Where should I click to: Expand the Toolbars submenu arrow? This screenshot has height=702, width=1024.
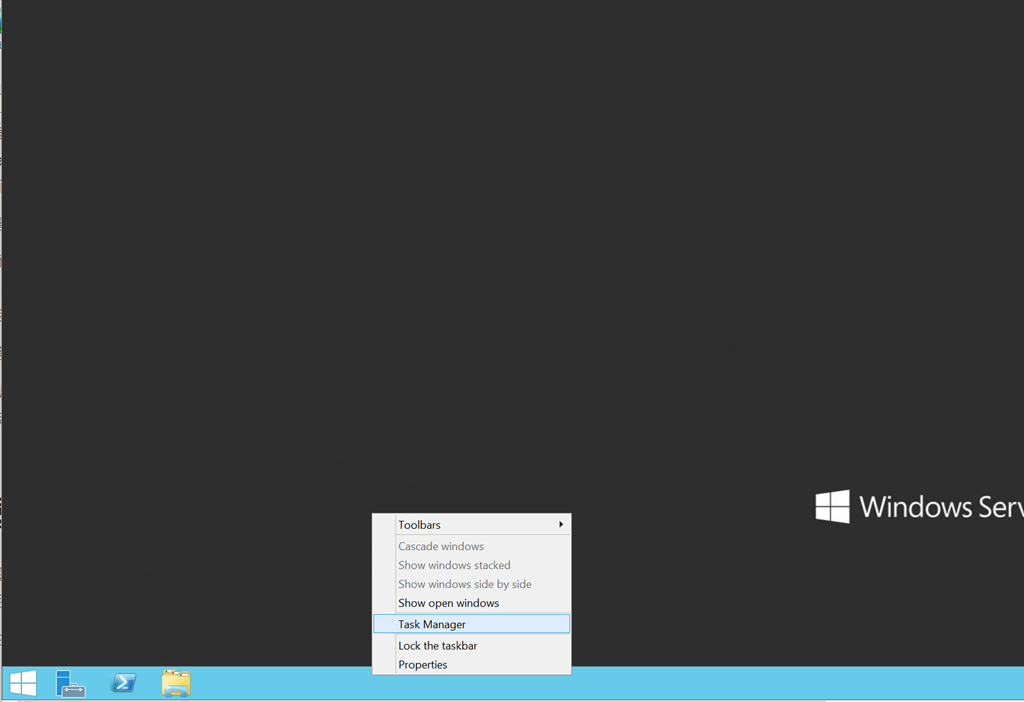(560, 524)
